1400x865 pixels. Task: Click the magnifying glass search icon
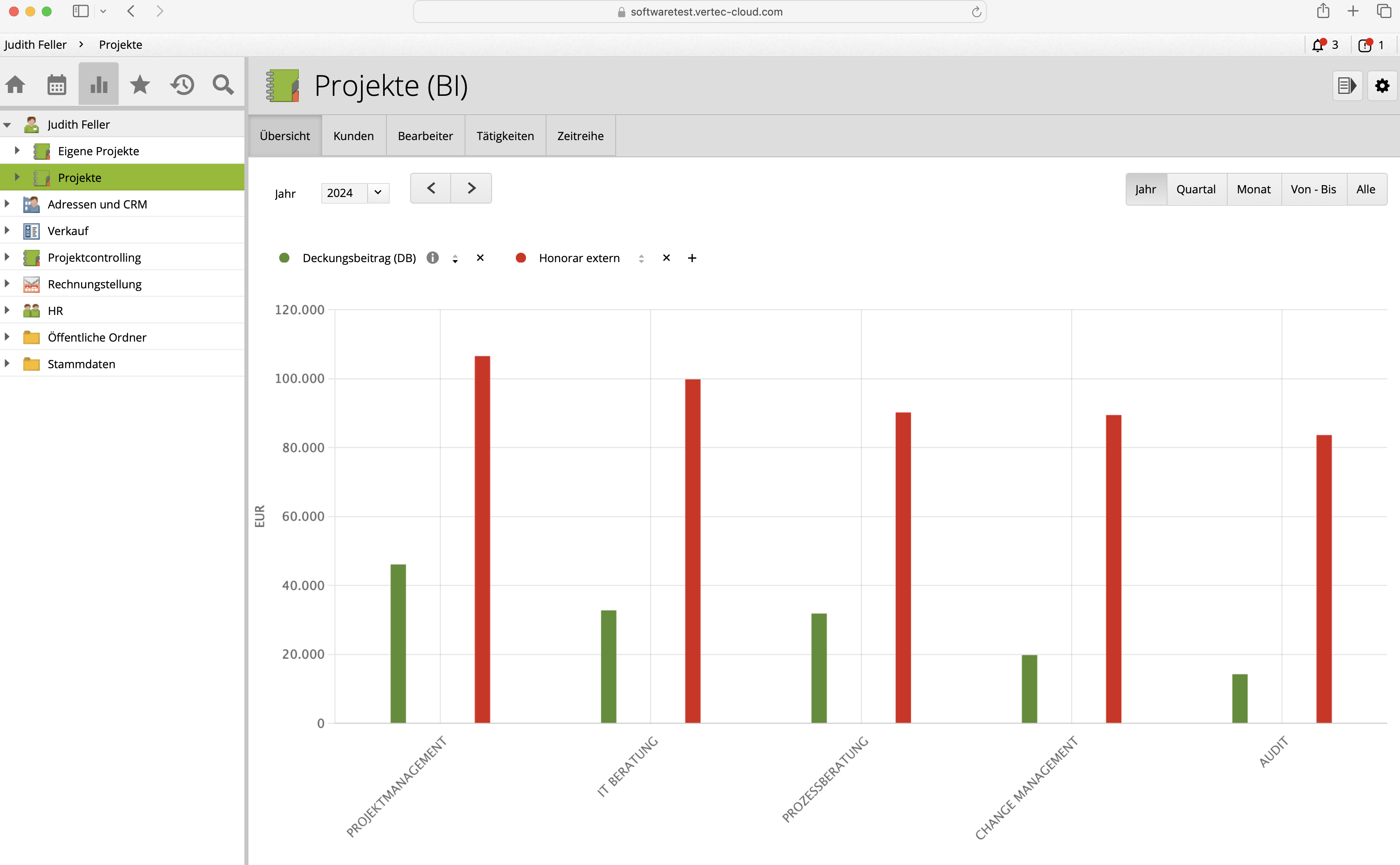(x=223, y=85)
